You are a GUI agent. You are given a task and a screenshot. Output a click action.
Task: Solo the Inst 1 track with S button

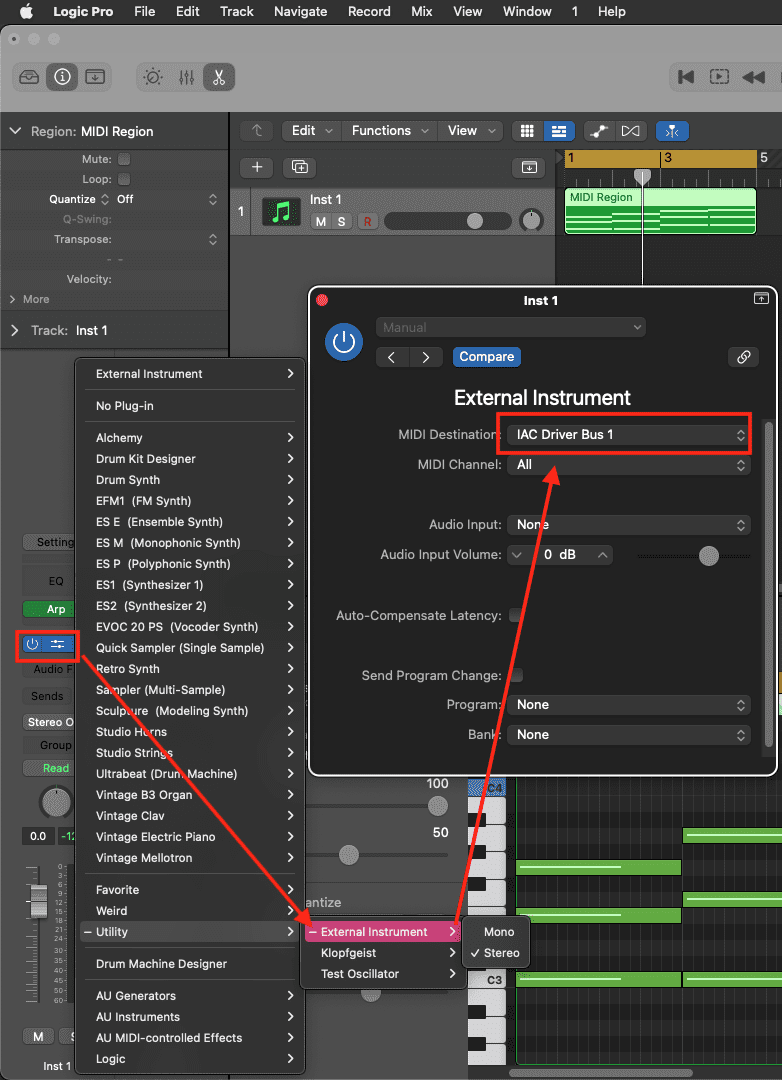[x=341, y=221]
